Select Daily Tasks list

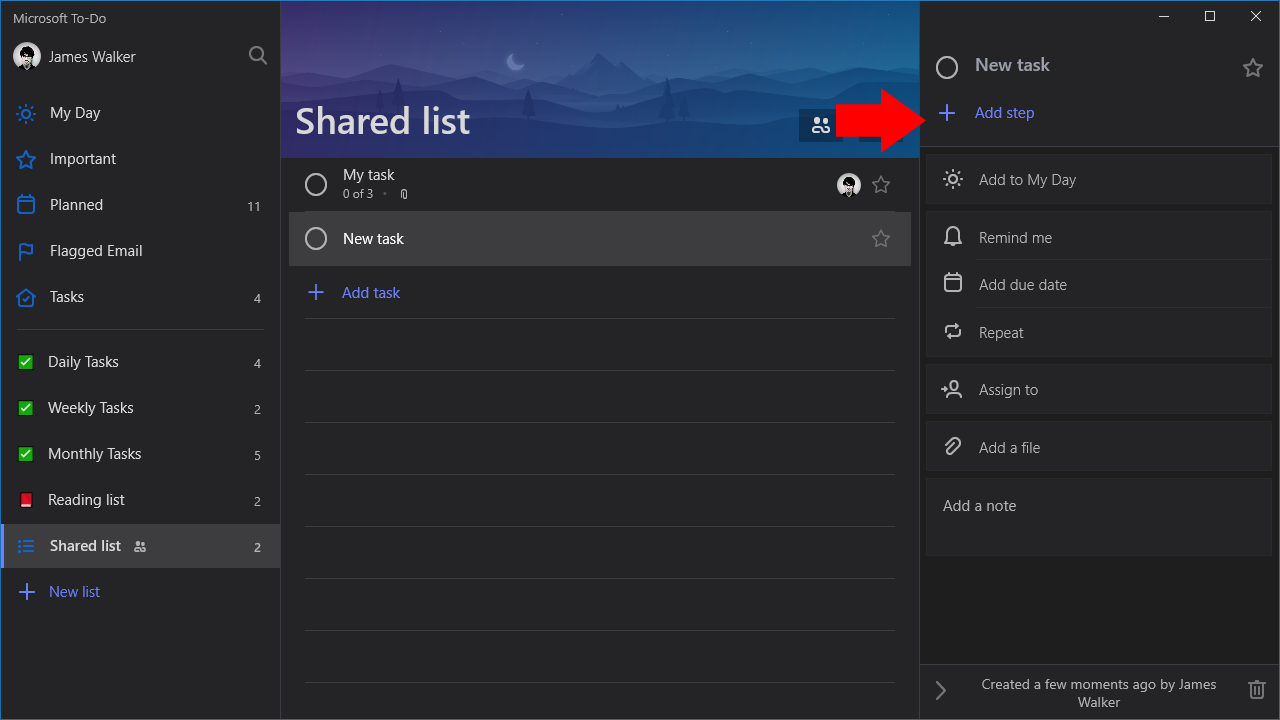point(140,362)
